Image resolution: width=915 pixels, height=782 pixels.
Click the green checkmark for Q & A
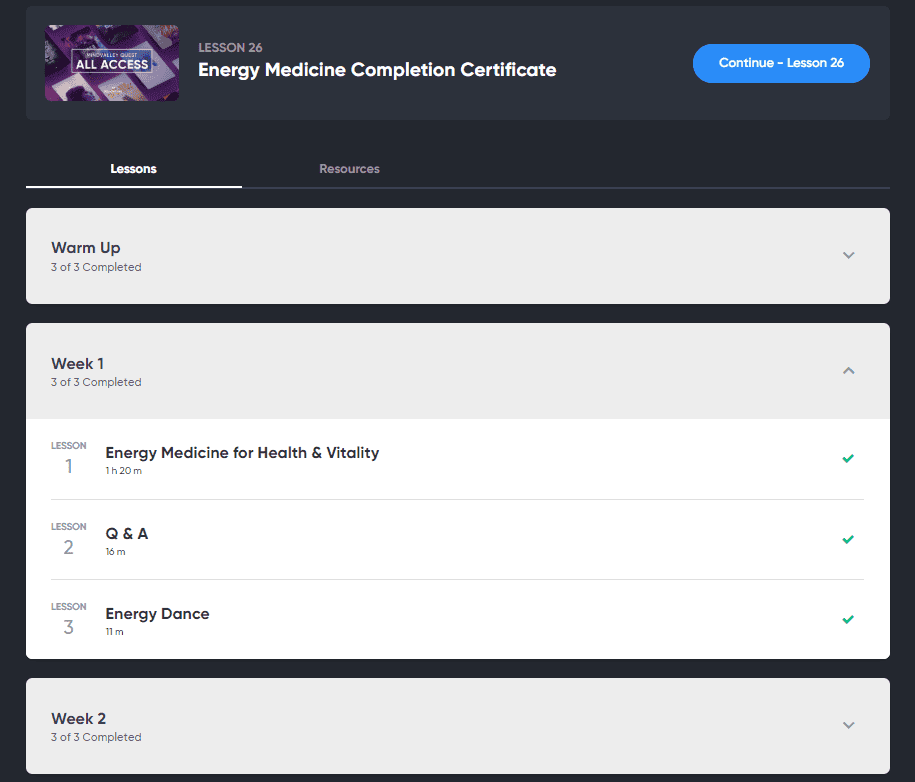(x=848, y=539)
